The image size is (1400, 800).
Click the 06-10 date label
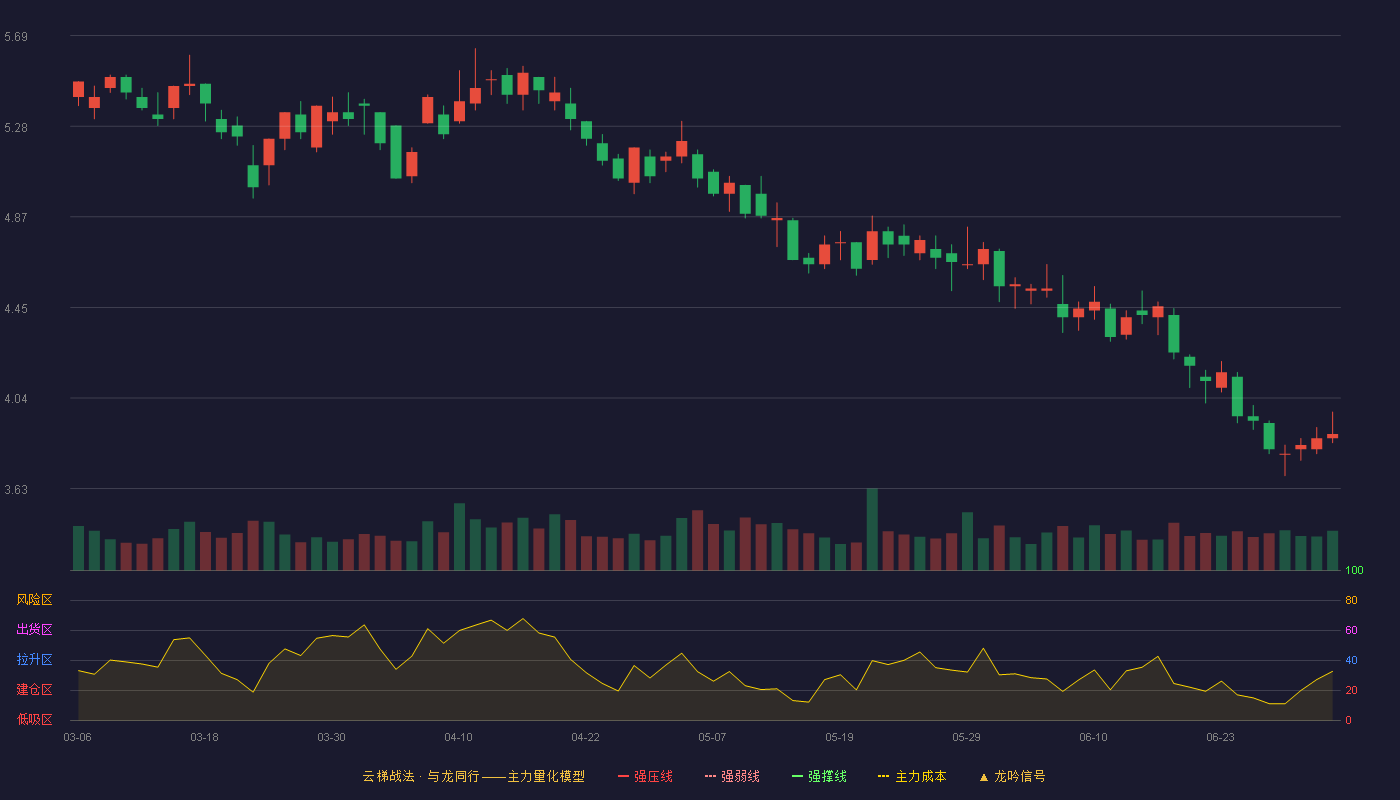pyautogui.click(x=1094, y=737)
